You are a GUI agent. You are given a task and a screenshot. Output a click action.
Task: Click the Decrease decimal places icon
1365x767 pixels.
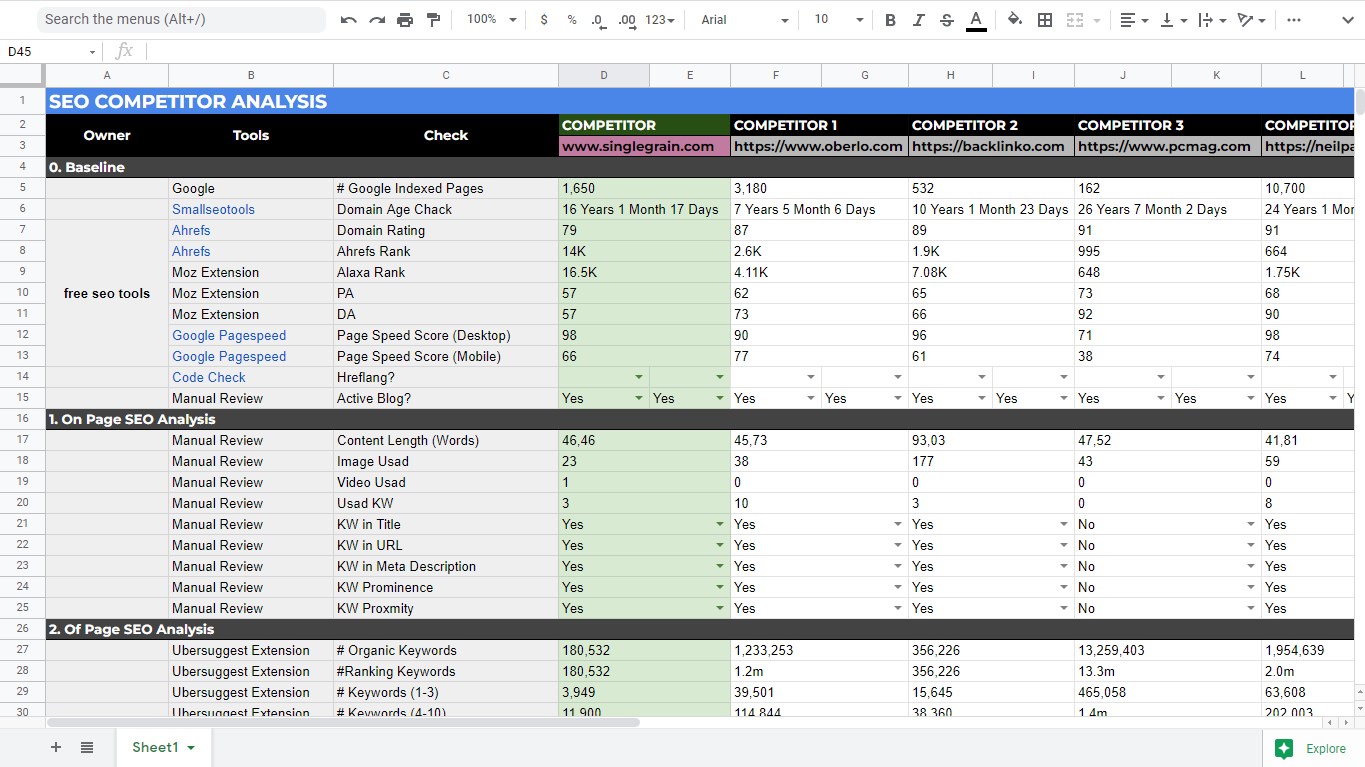[597, 19]
